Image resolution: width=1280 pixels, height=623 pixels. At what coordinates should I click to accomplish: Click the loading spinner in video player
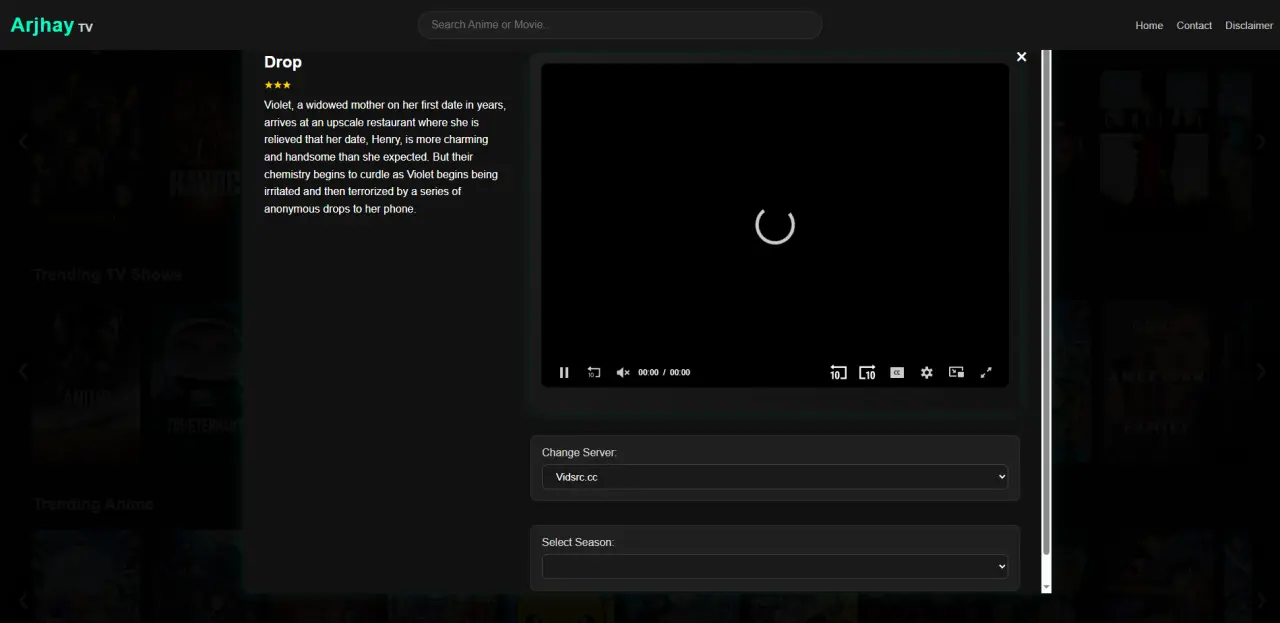click(x=775, y=225)
